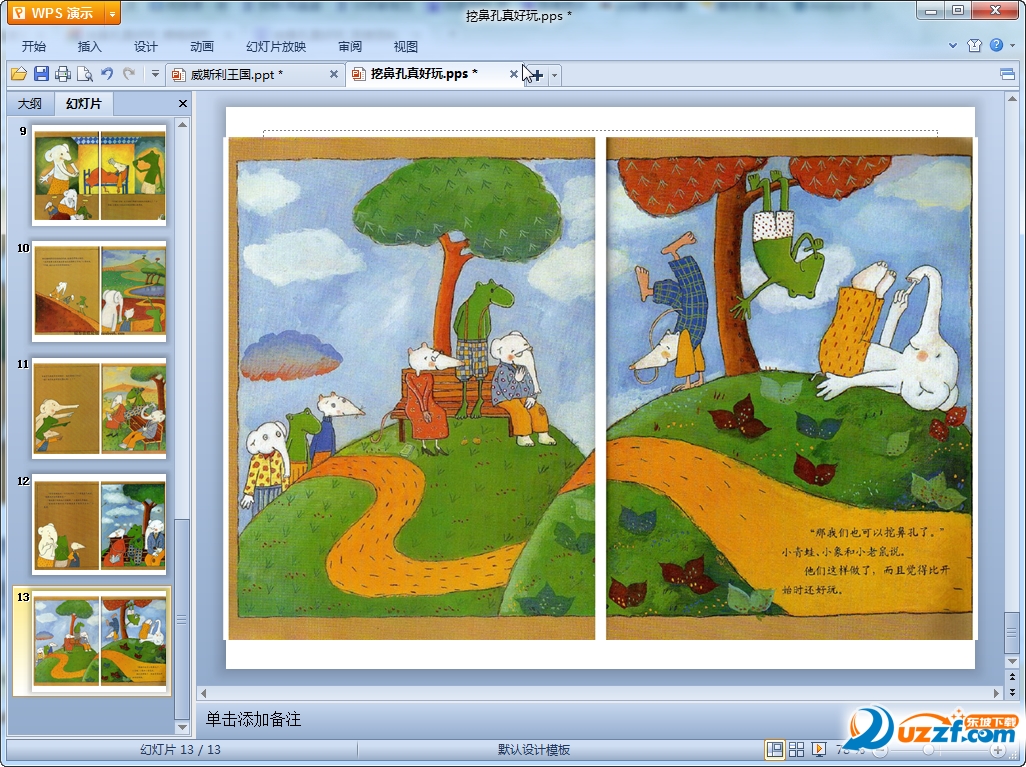This screenshot has width=1026, height=767.
Task: Click the Open file folder icon
Action: (x=18, y=74)
